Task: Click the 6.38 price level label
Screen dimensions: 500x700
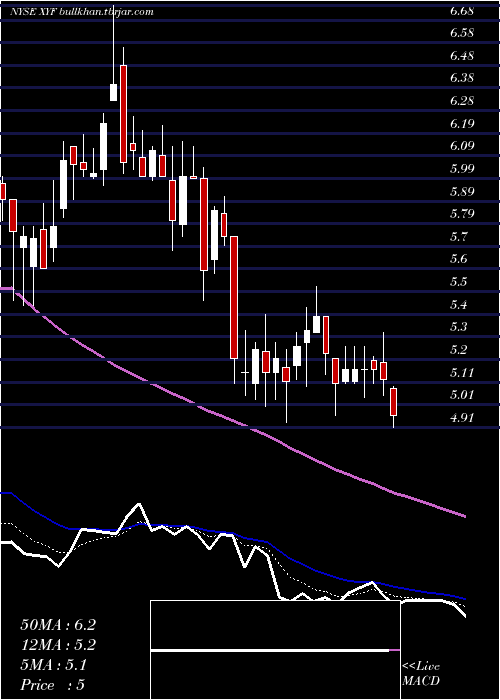Action: [x=462, y=79]
